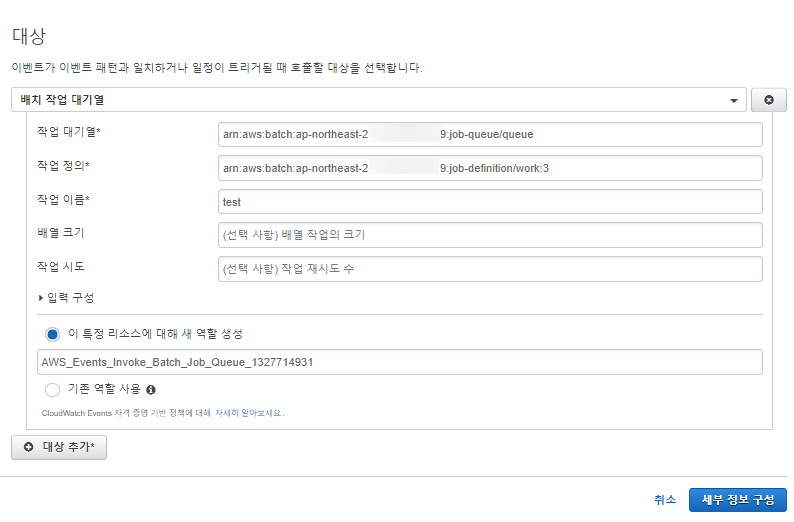Select the 작업 이름 field containing test
Image resolution: width=794 pixels, height=522 pixels.
pyautogui.click(x=490, y=202)
